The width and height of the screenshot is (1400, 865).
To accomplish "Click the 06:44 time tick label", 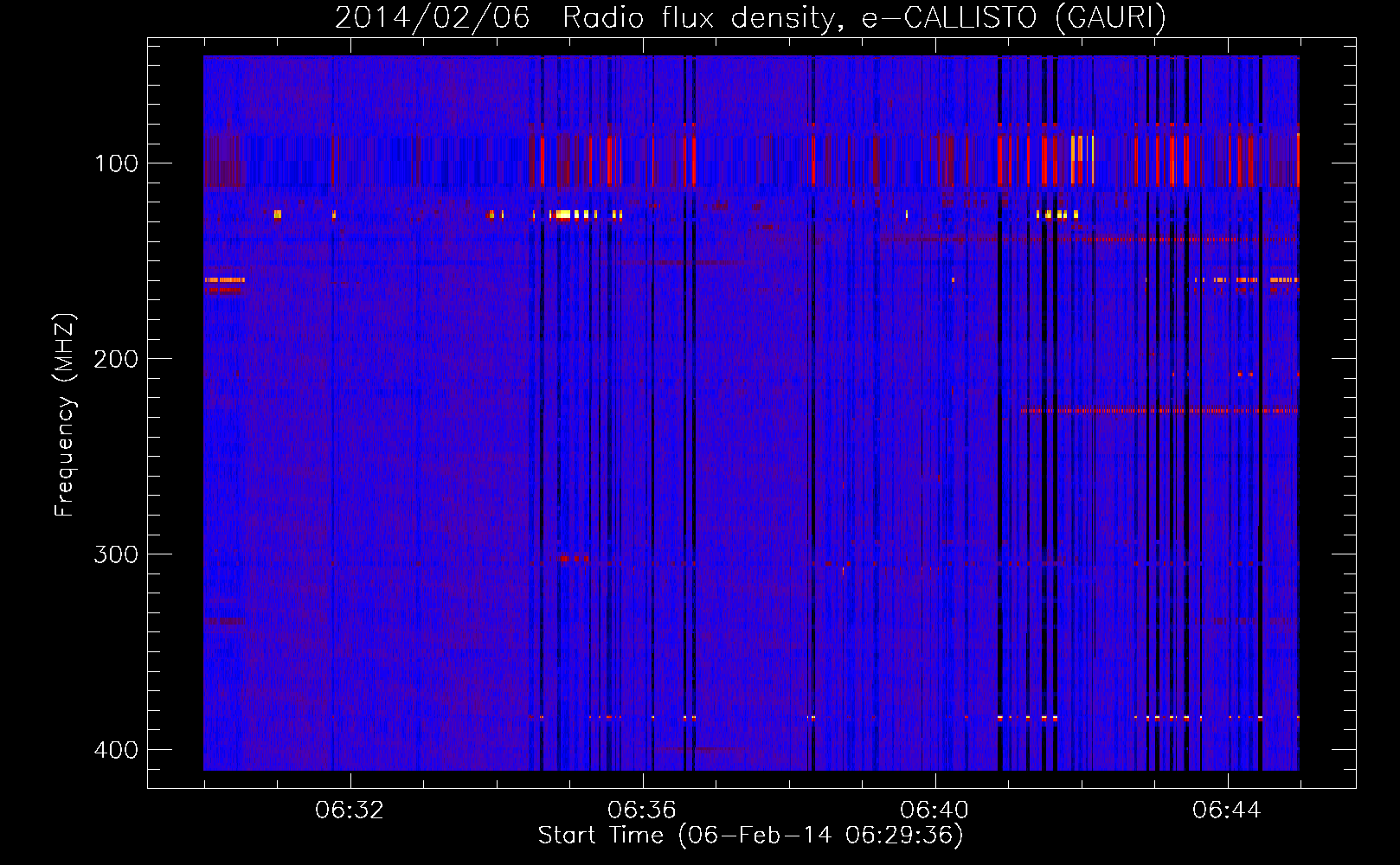I will click(x=1227, y=811).
